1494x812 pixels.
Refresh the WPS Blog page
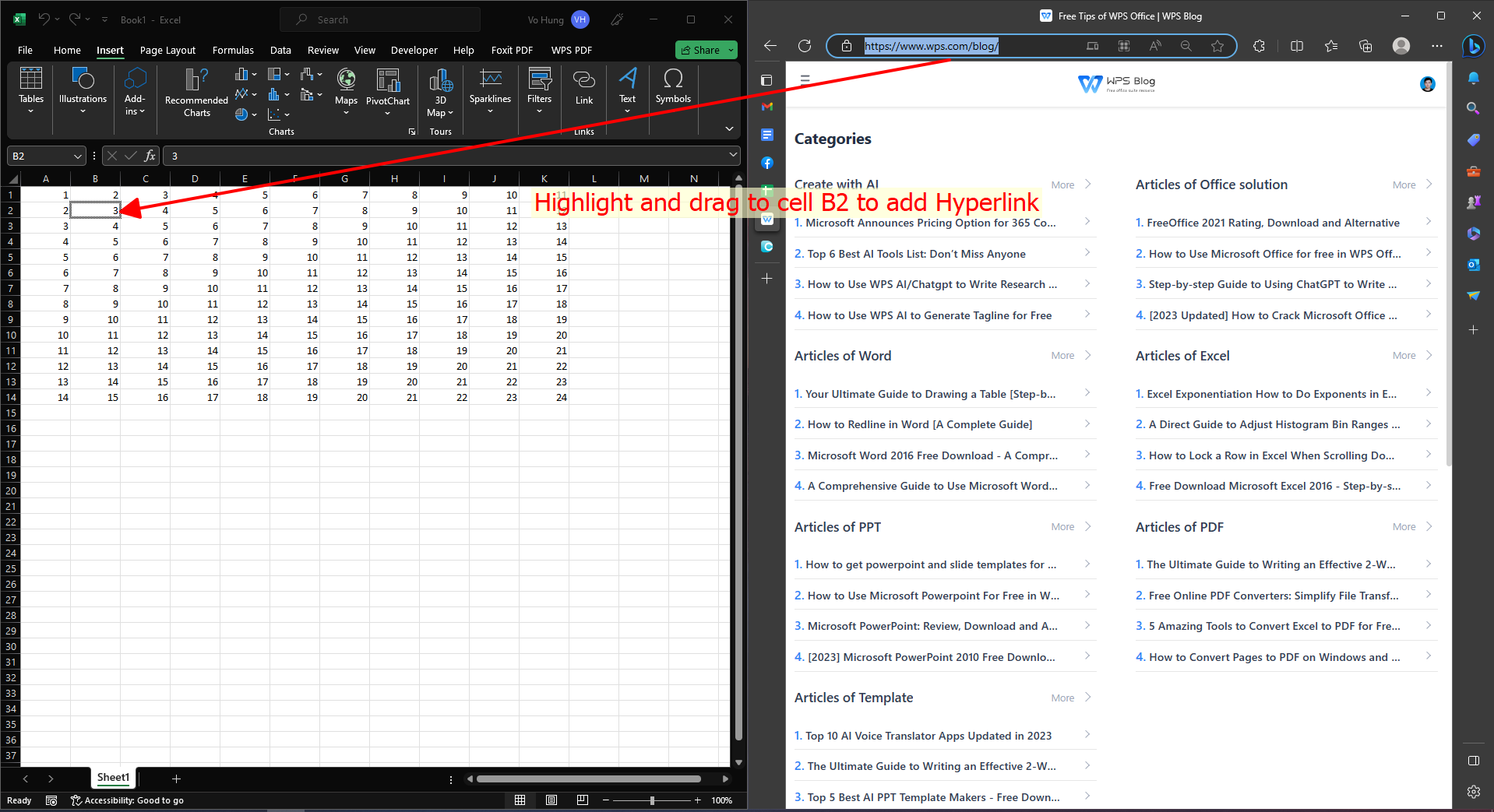point(805,46)
